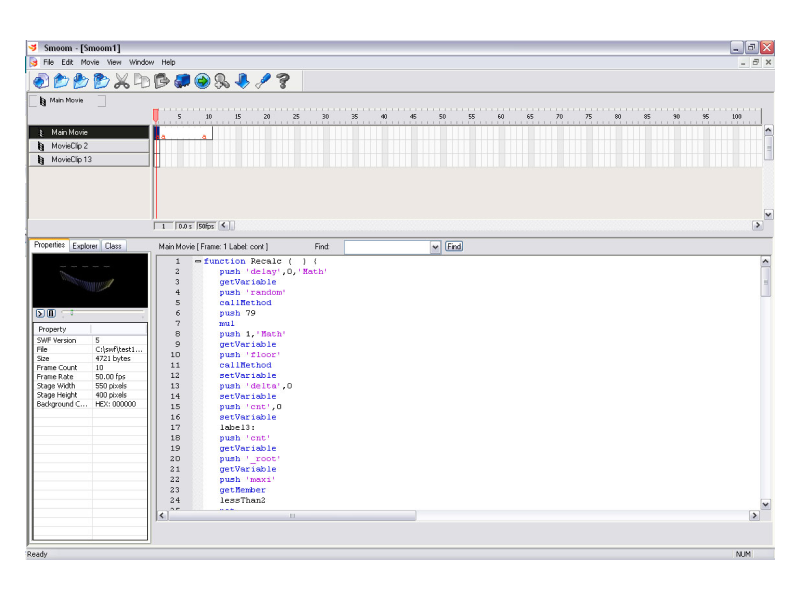Viewport: 800px width, 600px height.
Task: Click the Copy pages icon
Action: coord(142,81)
